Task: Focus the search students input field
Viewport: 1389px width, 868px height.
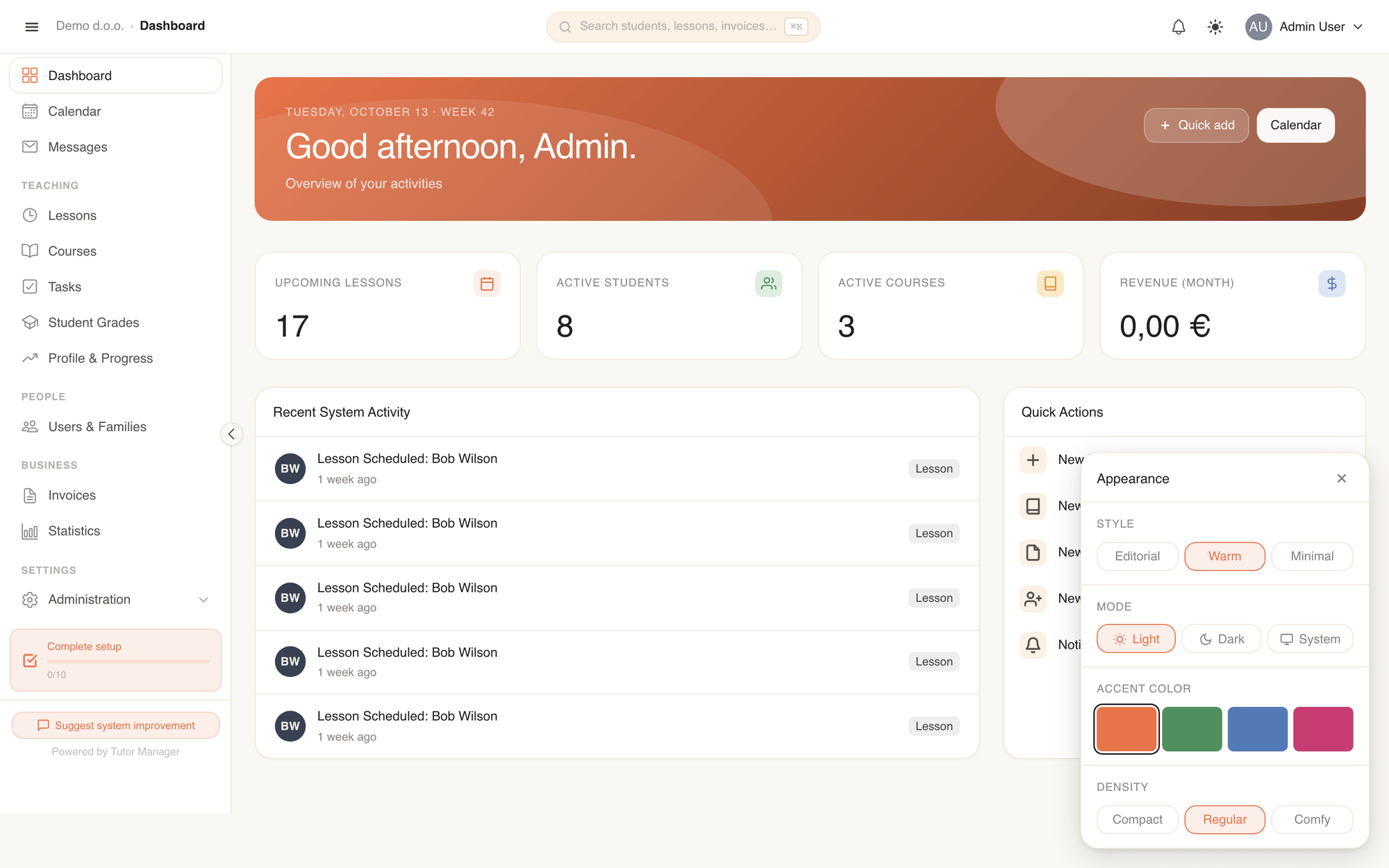Action: click(683, 27)
